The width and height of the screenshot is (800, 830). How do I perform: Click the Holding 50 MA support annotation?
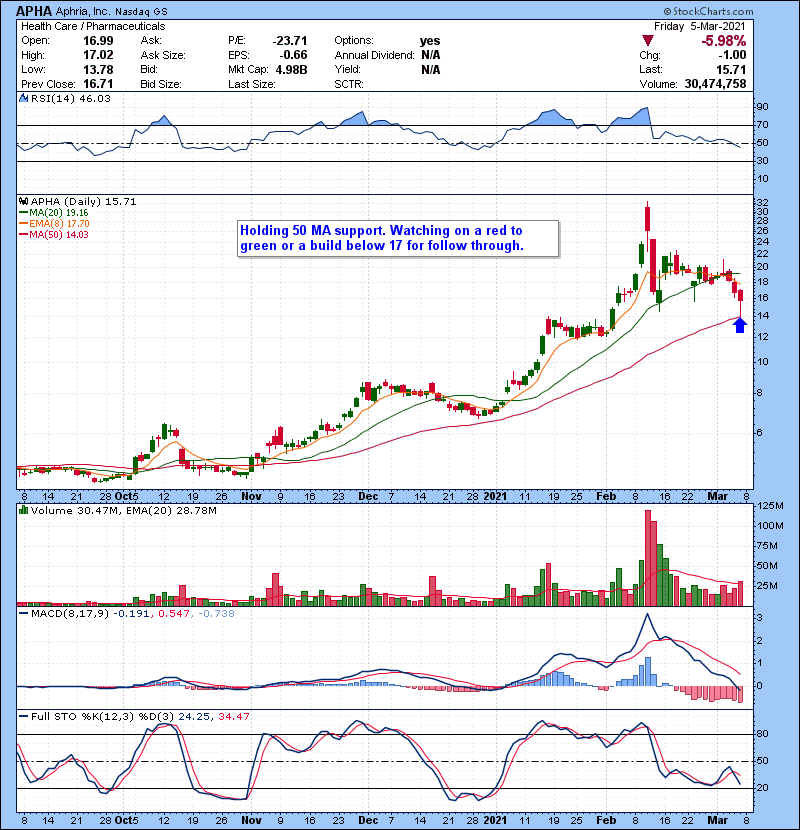point(398,238)
